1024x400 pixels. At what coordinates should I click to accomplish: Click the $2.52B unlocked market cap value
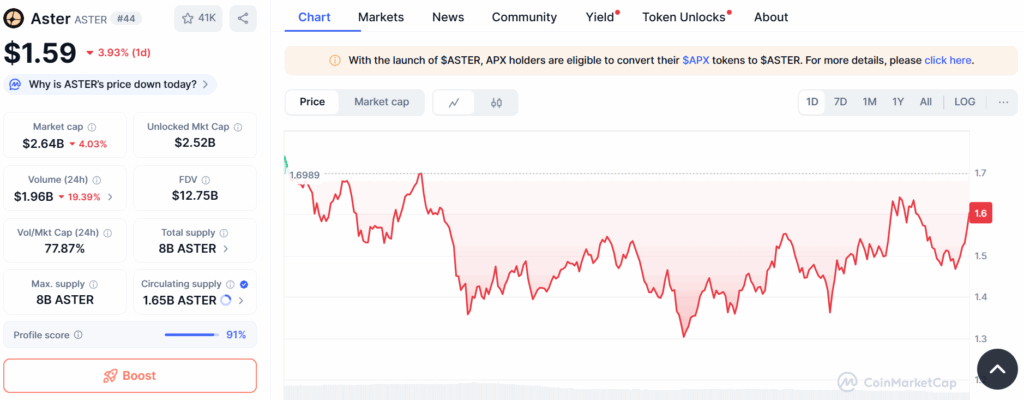click(195, 142)
